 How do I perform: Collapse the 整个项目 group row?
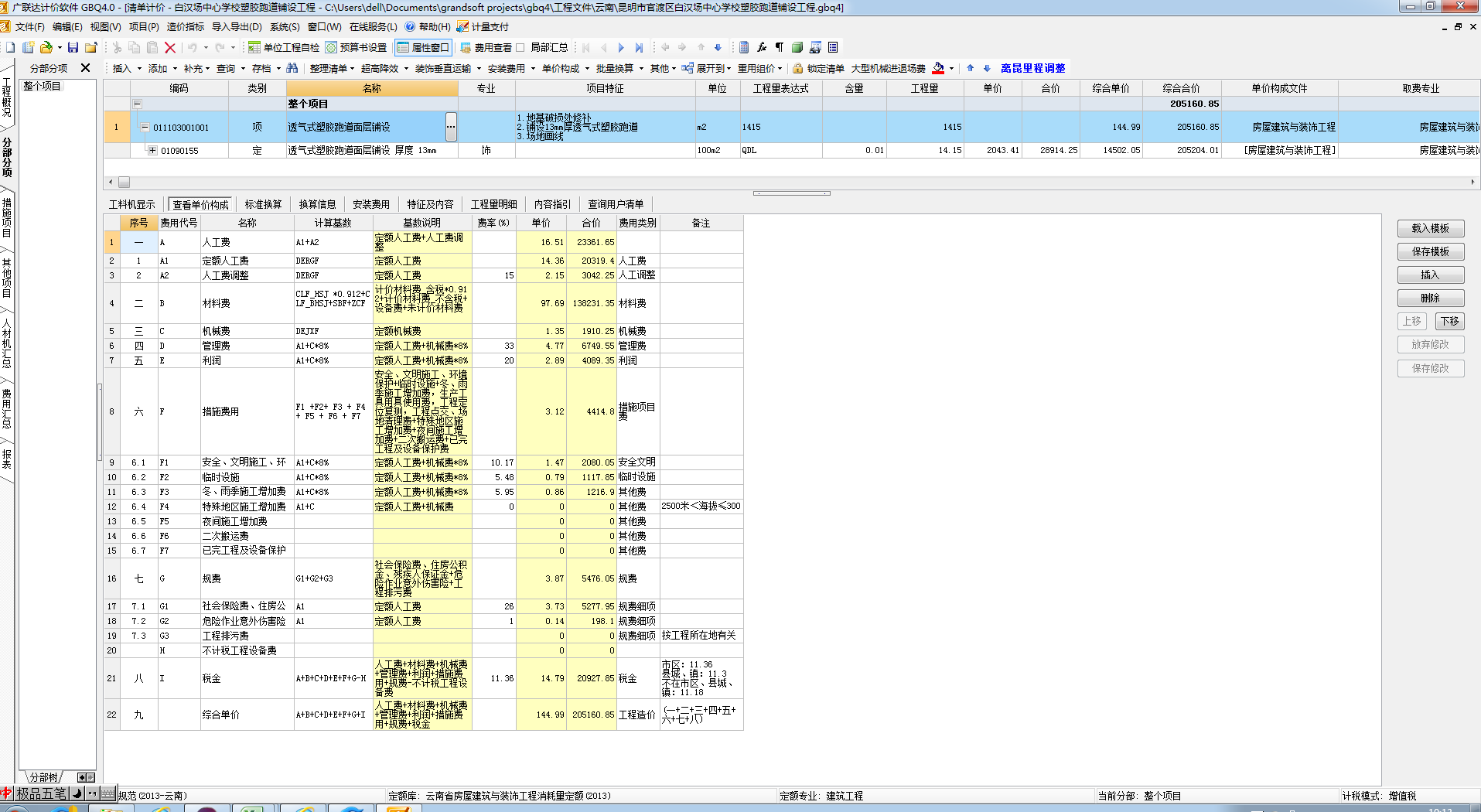coord(138,104)
